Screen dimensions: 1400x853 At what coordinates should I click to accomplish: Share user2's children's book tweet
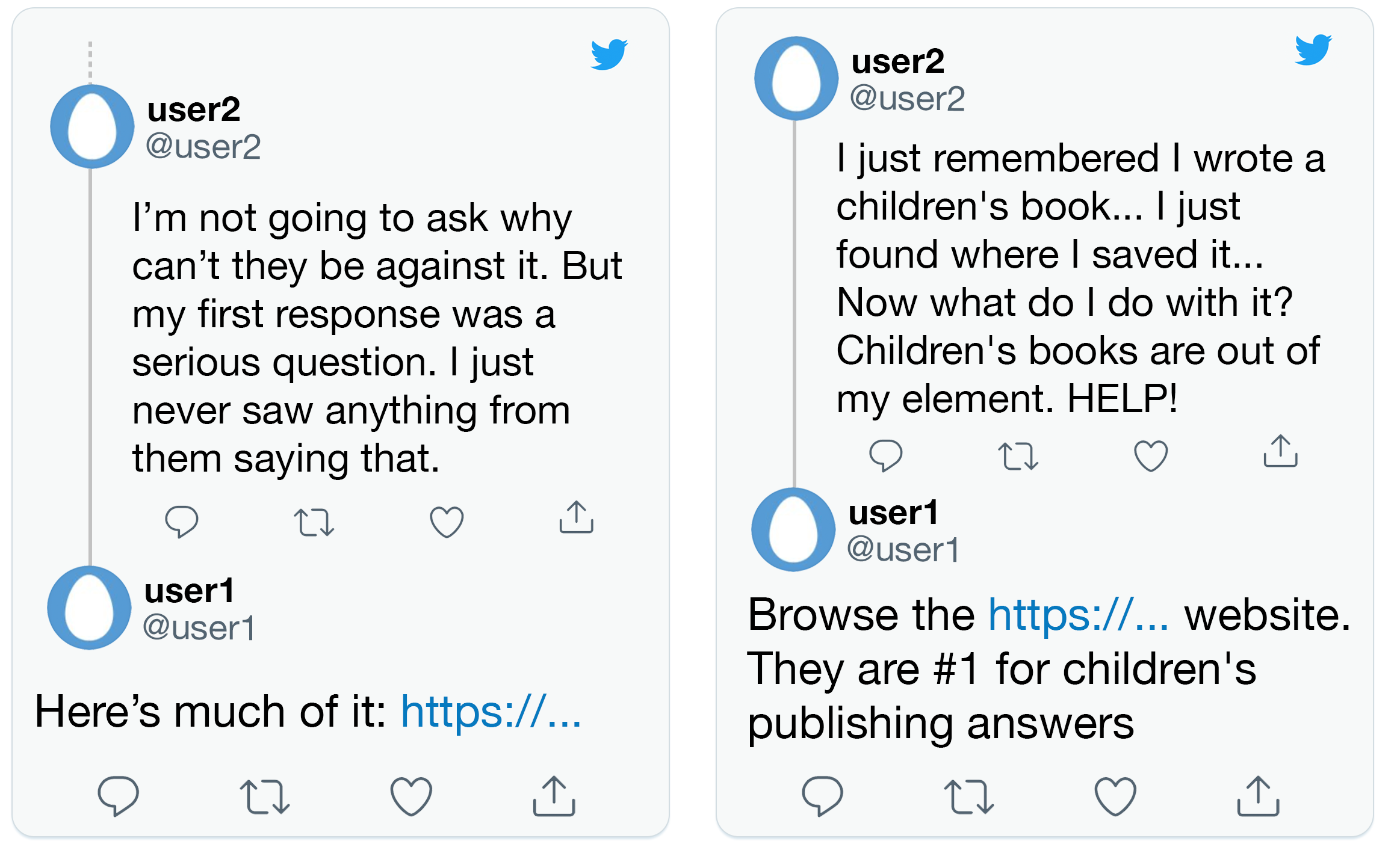pyautogui.click(x=1280, y=452)
